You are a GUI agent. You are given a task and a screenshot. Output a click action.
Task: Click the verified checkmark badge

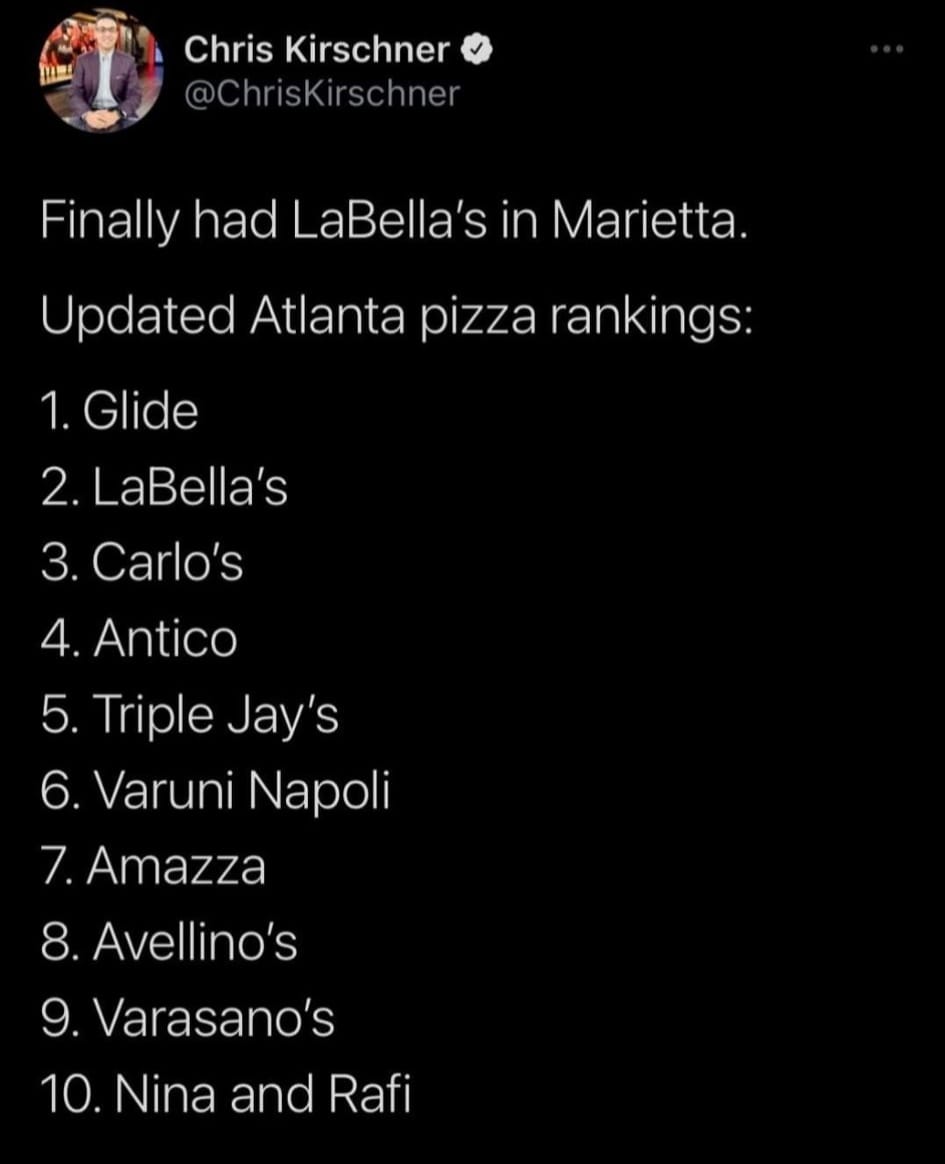477,50
